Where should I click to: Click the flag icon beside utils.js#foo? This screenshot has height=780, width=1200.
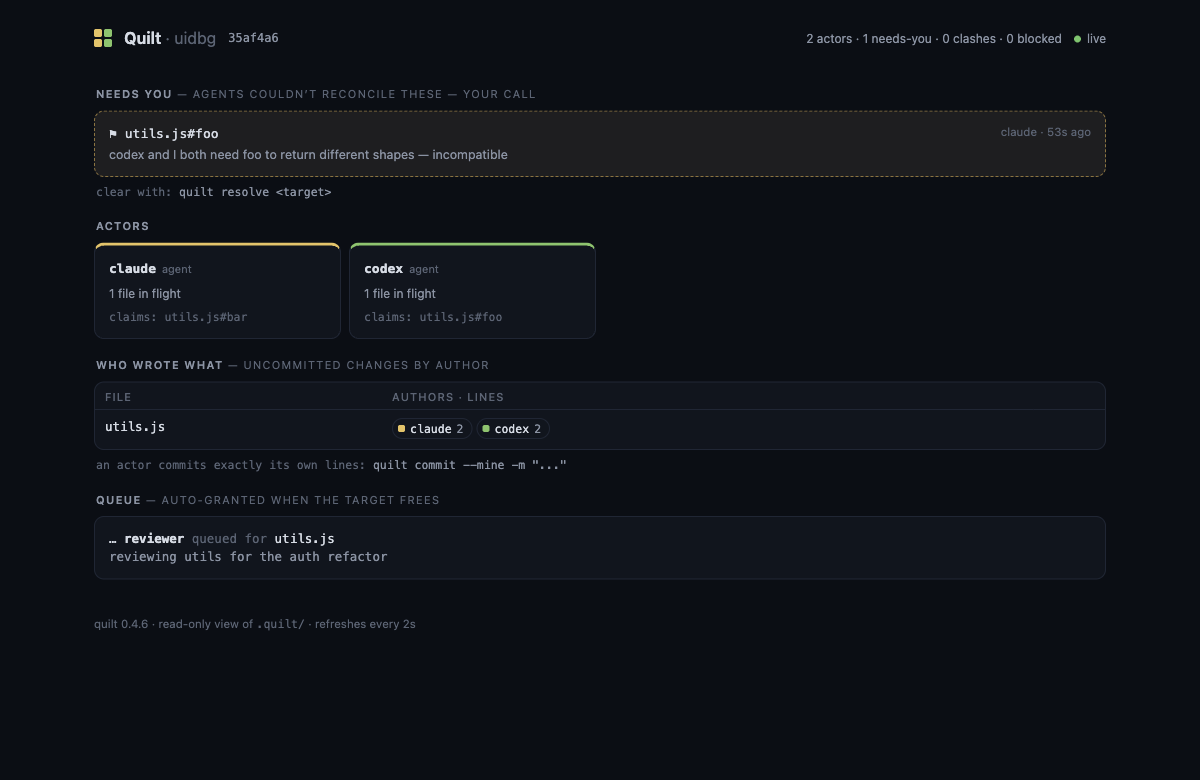113,134
